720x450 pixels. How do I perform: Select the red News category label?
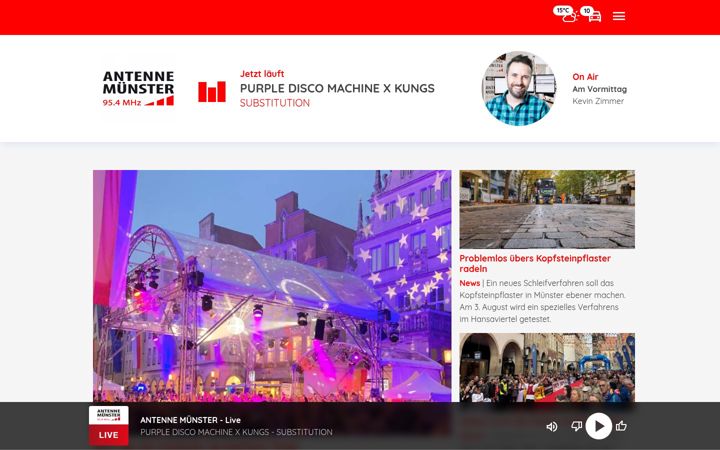(469, 283)
